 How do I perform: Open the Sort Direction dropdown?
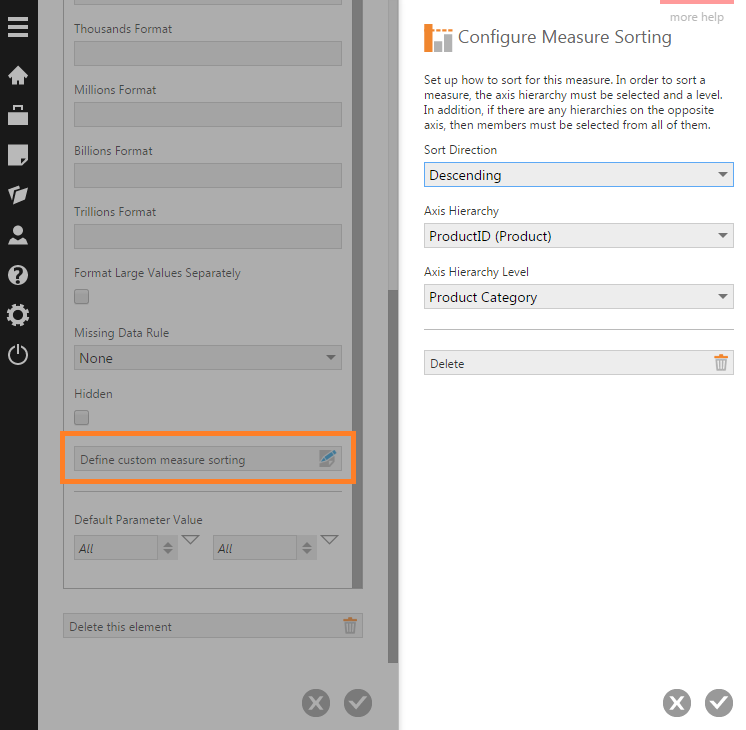point(579,175)
